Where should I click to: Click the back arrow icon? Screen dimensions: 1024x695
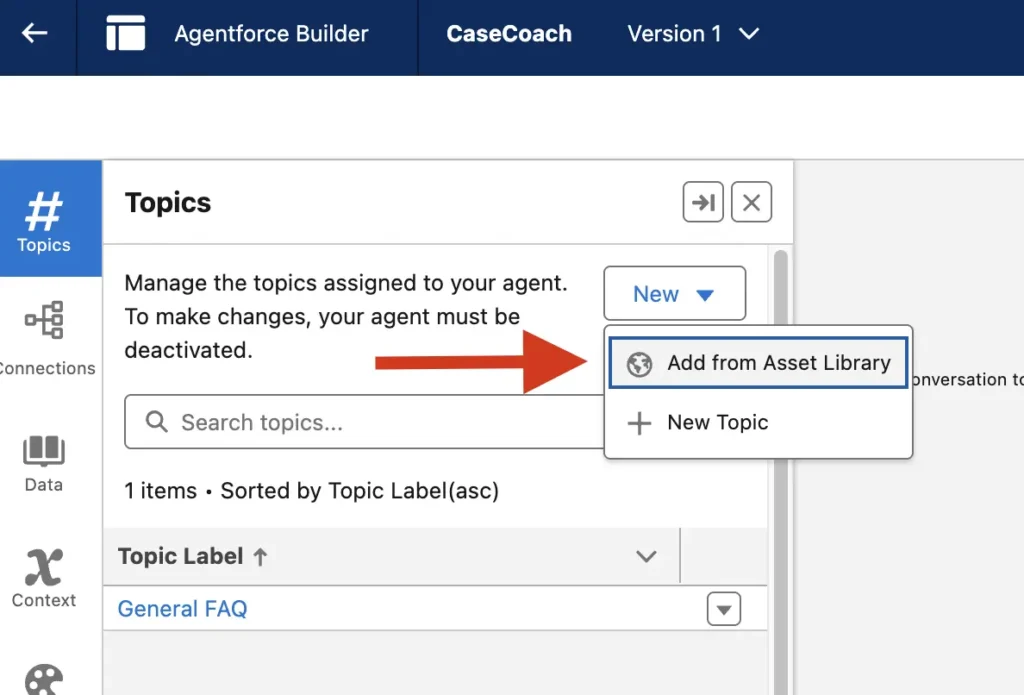[34, 34]
